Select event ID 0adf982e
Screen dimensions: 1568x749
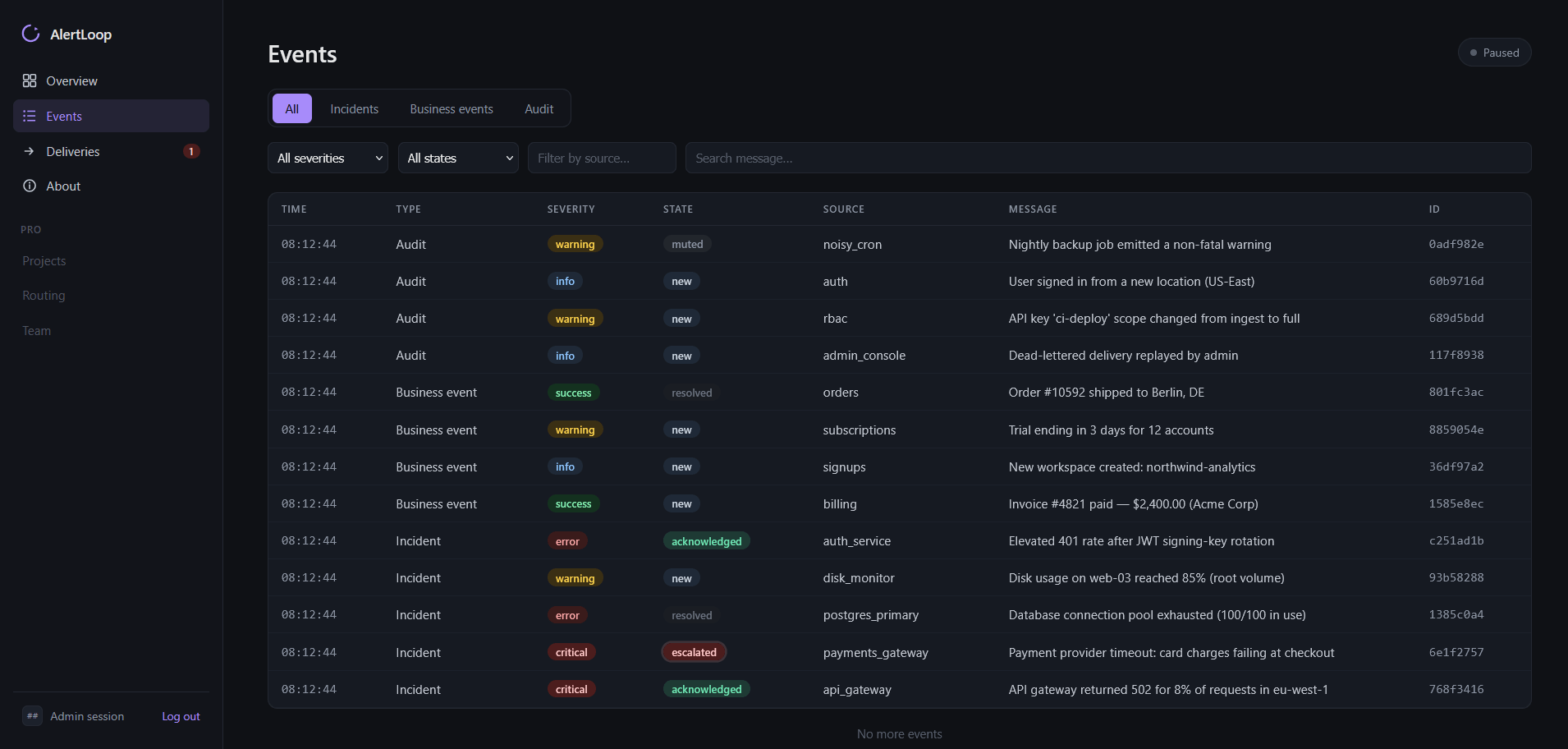point(1456,244)
